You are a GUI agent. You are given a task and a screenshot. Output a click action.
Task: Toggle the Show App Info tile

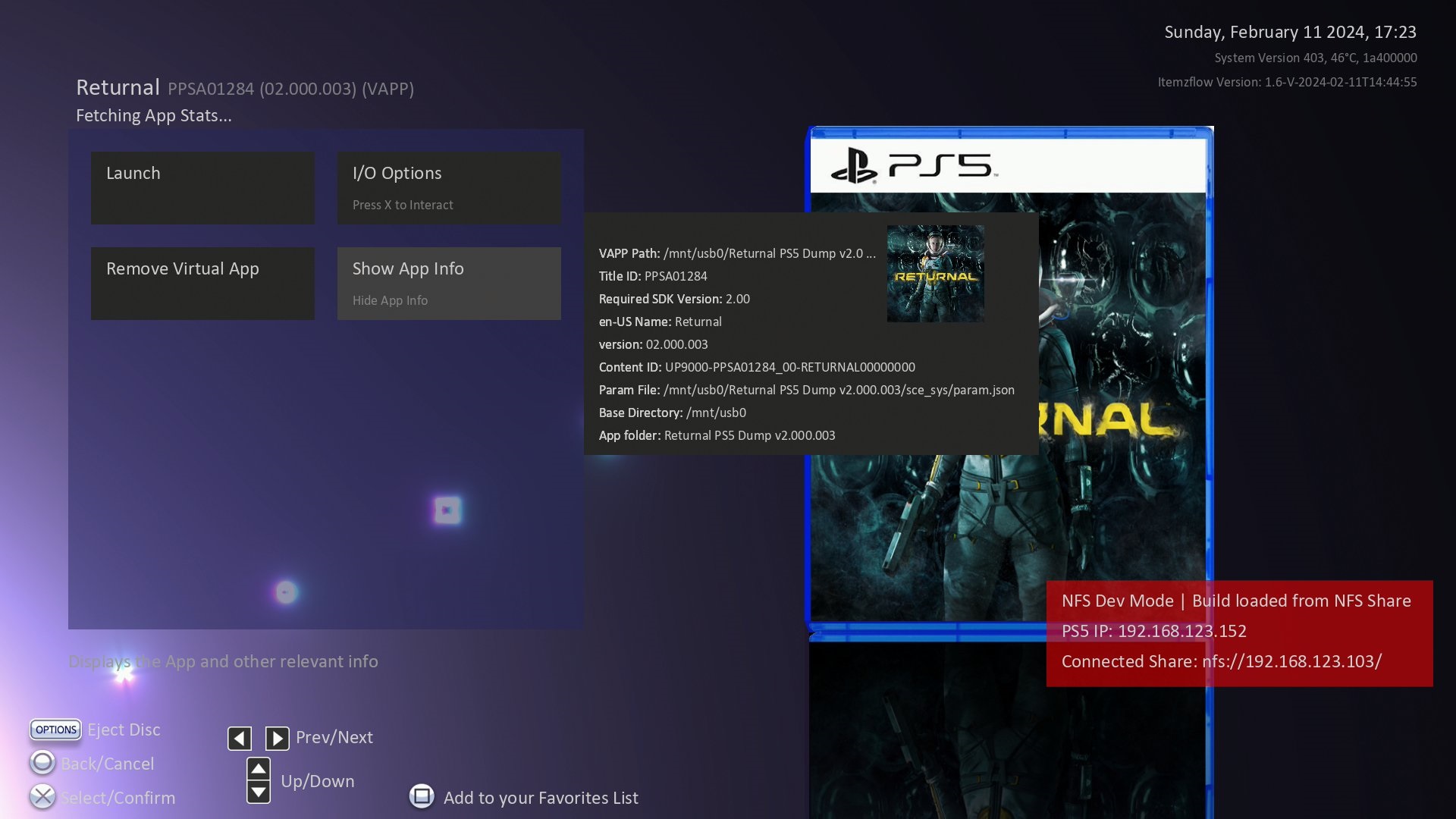point(449,283)
